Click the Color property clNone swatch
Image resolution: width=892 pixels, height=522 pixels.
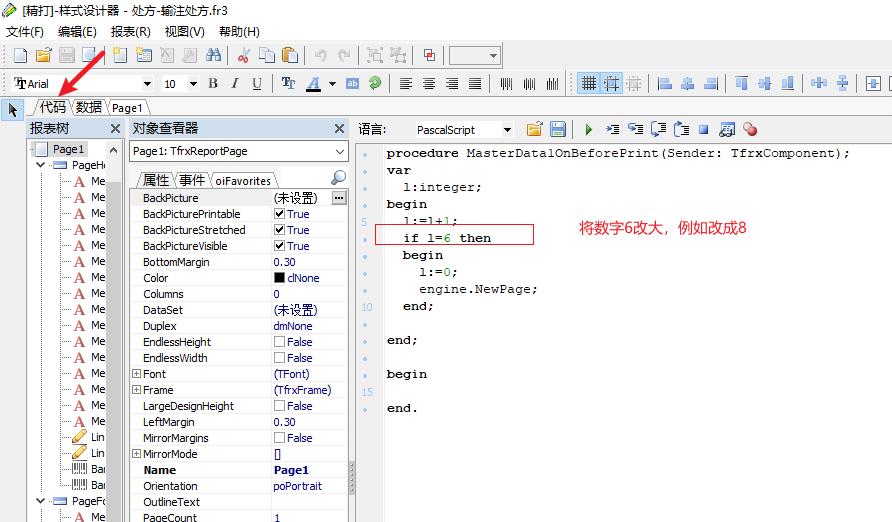pos(280,278)
